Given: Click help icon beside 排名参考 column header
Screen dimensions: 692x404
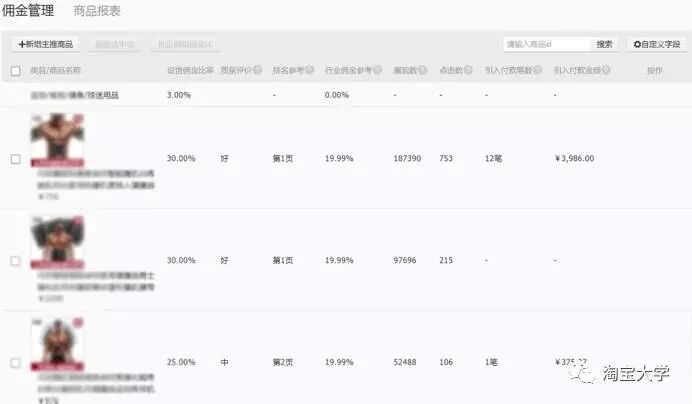Looking at the screenshot, I should (x=310, y=70).
